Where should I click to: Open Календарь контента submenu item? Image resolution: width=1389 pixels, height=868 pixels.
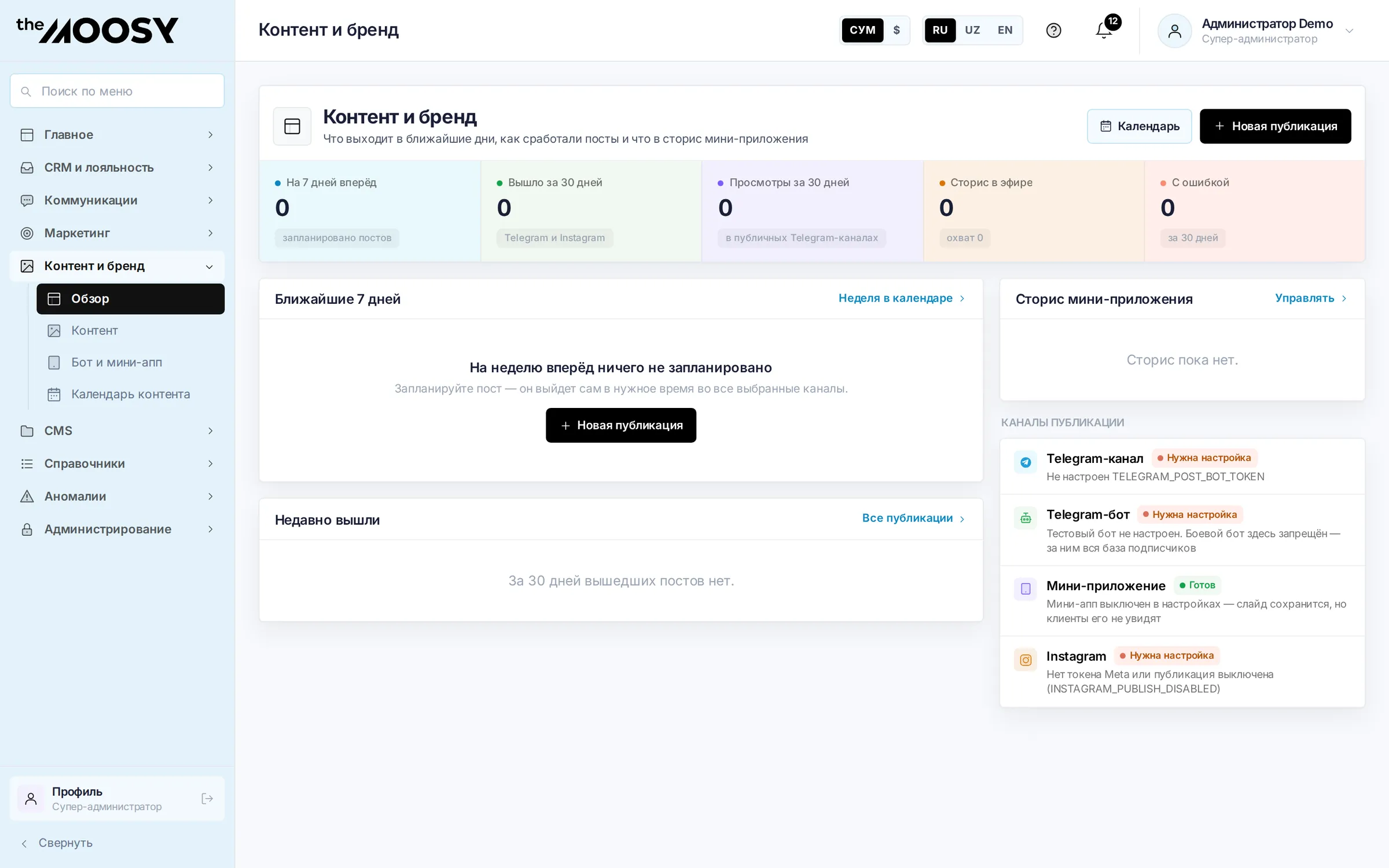point(130,395)
